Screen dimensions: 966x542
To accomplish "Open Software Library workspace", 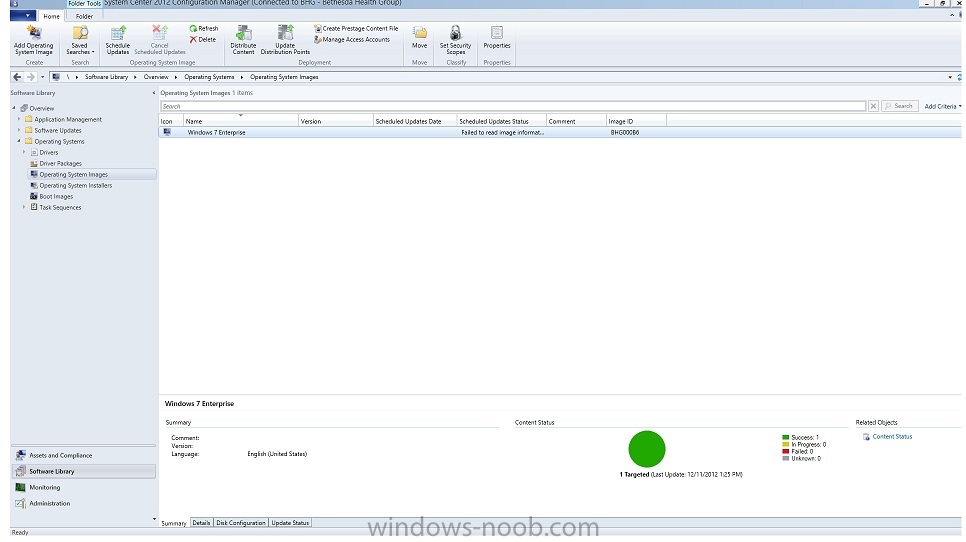I will [83, 471].
